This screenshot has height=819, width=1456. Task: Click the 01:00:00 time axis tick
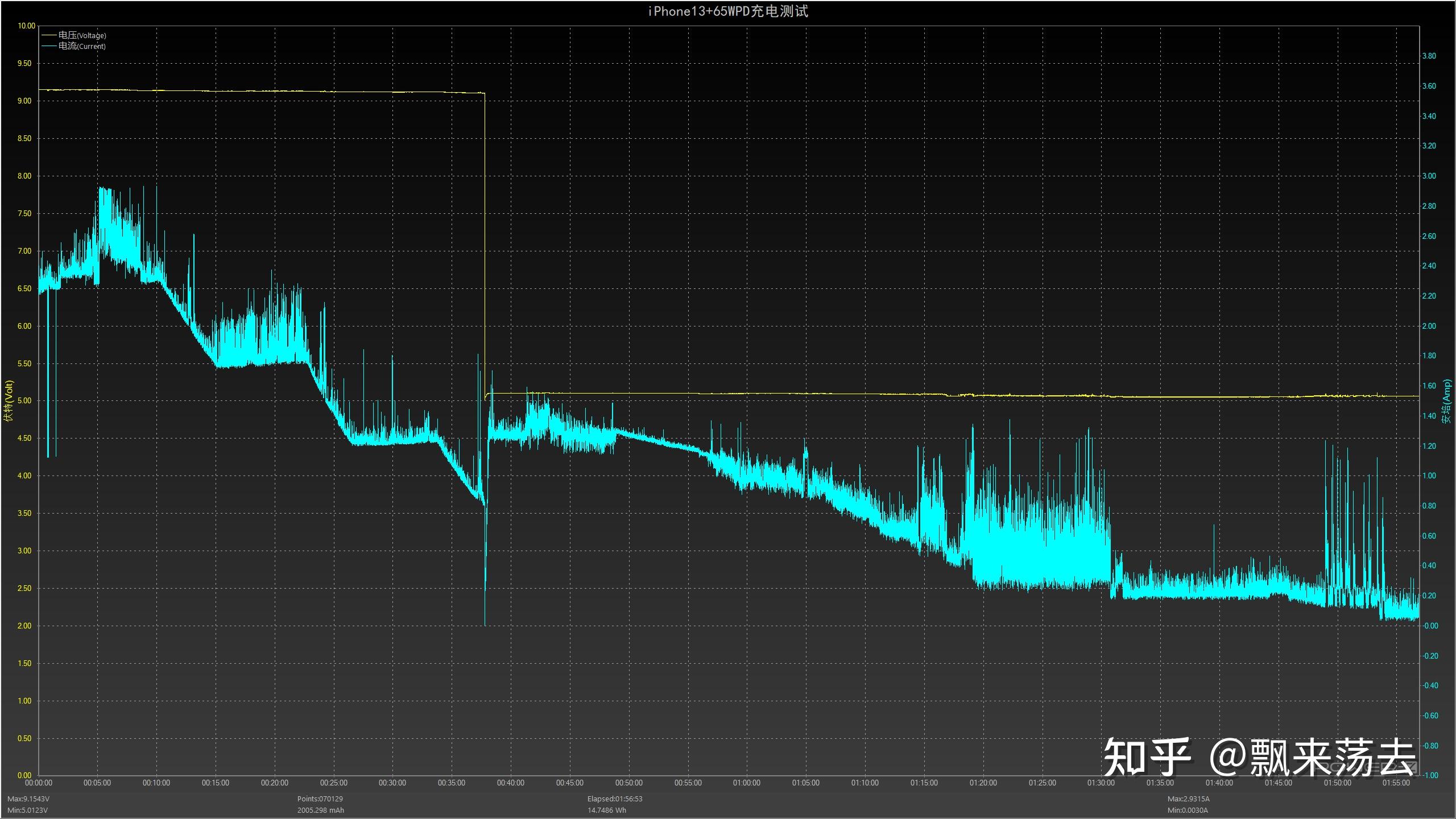tap(746, 783)
